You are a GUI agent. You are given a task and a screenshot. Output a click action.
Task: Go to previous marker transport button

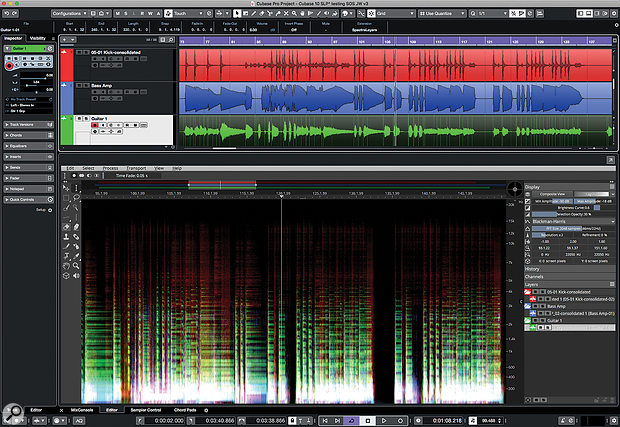[325, 421]
